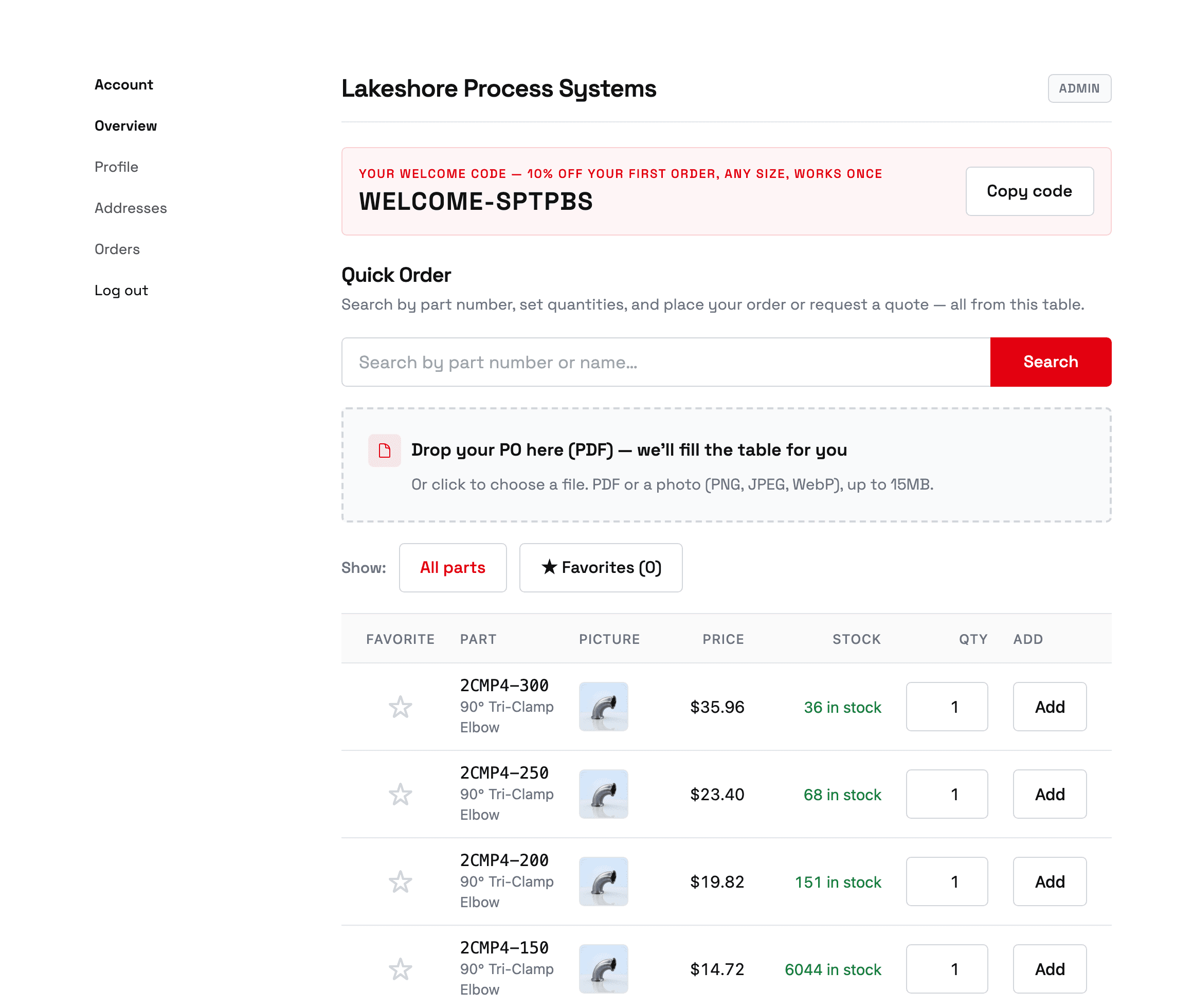Click the ADMIN badge

(1079, 88)
